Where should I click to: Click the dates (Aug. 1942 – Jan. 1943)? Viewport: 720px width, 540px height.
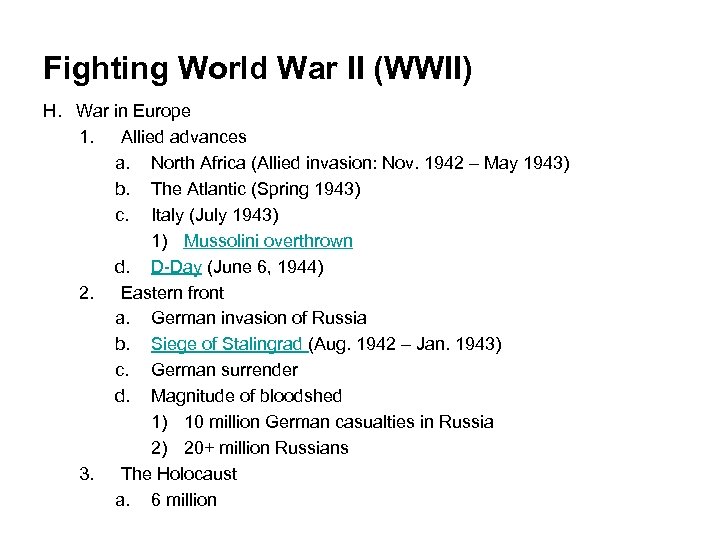pos(405,344)
